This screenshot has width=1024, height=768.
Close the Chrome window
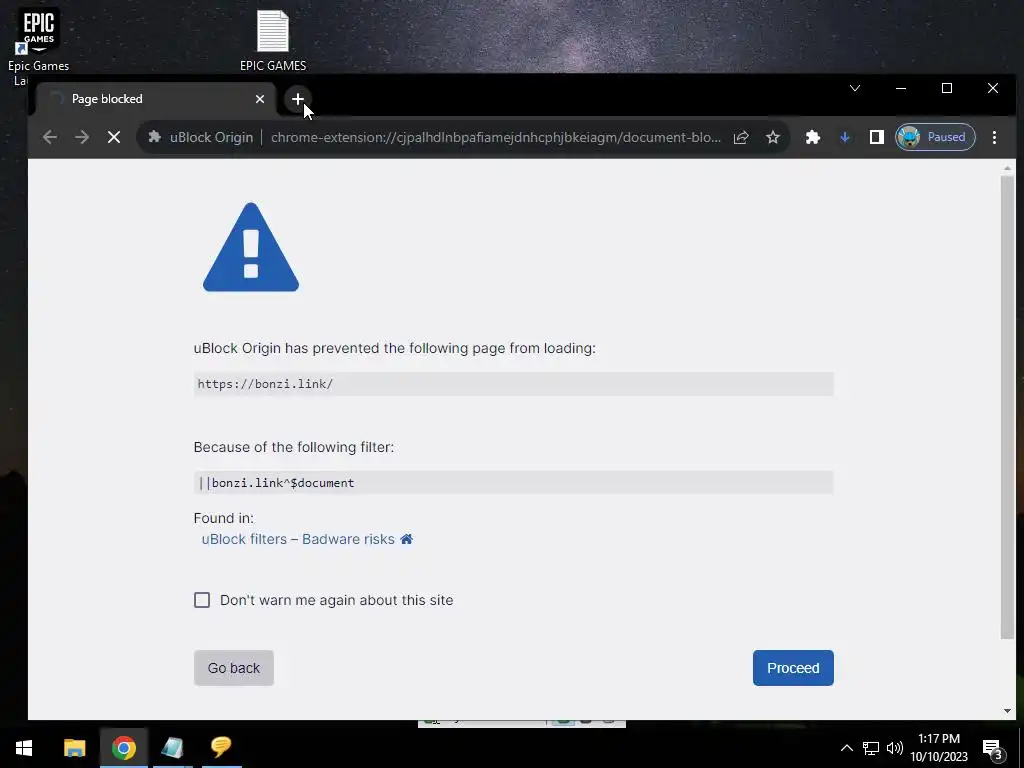[993, 88]
